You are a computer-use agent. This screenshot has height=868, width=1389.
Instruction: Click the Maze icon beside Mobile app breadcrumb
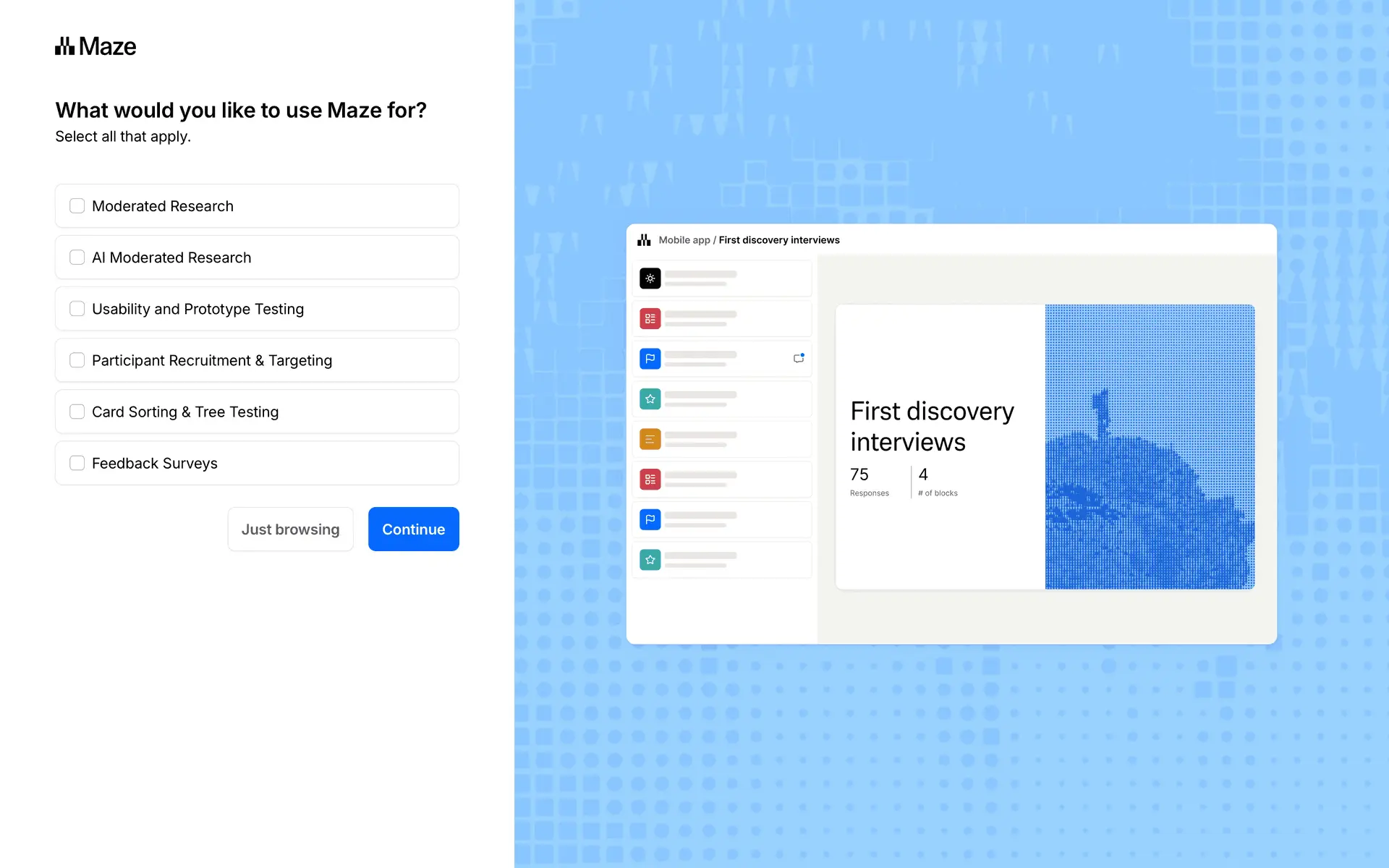(x=644, y=240)
